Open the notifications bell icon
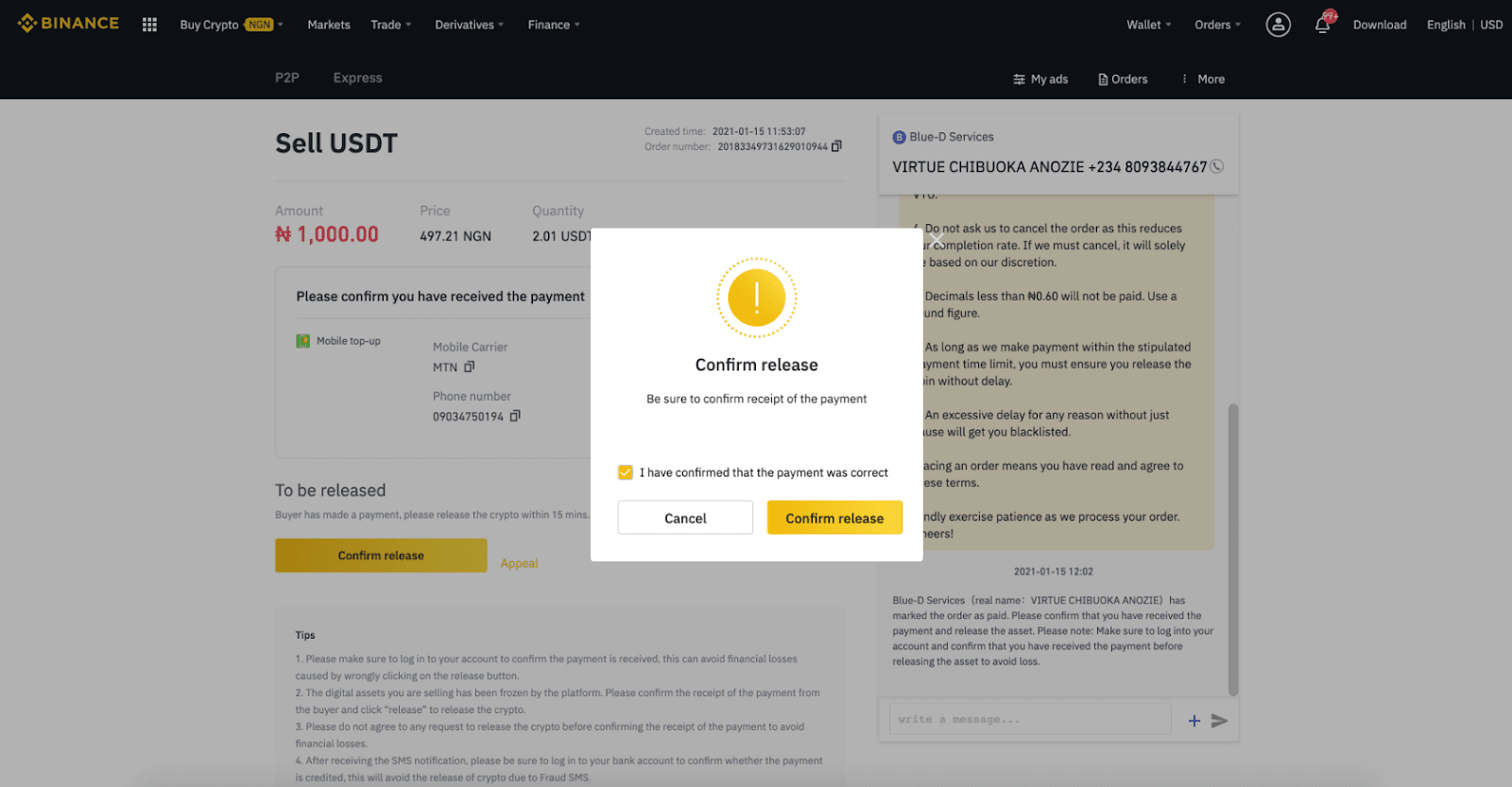1512x787 pixels. 1323,25
